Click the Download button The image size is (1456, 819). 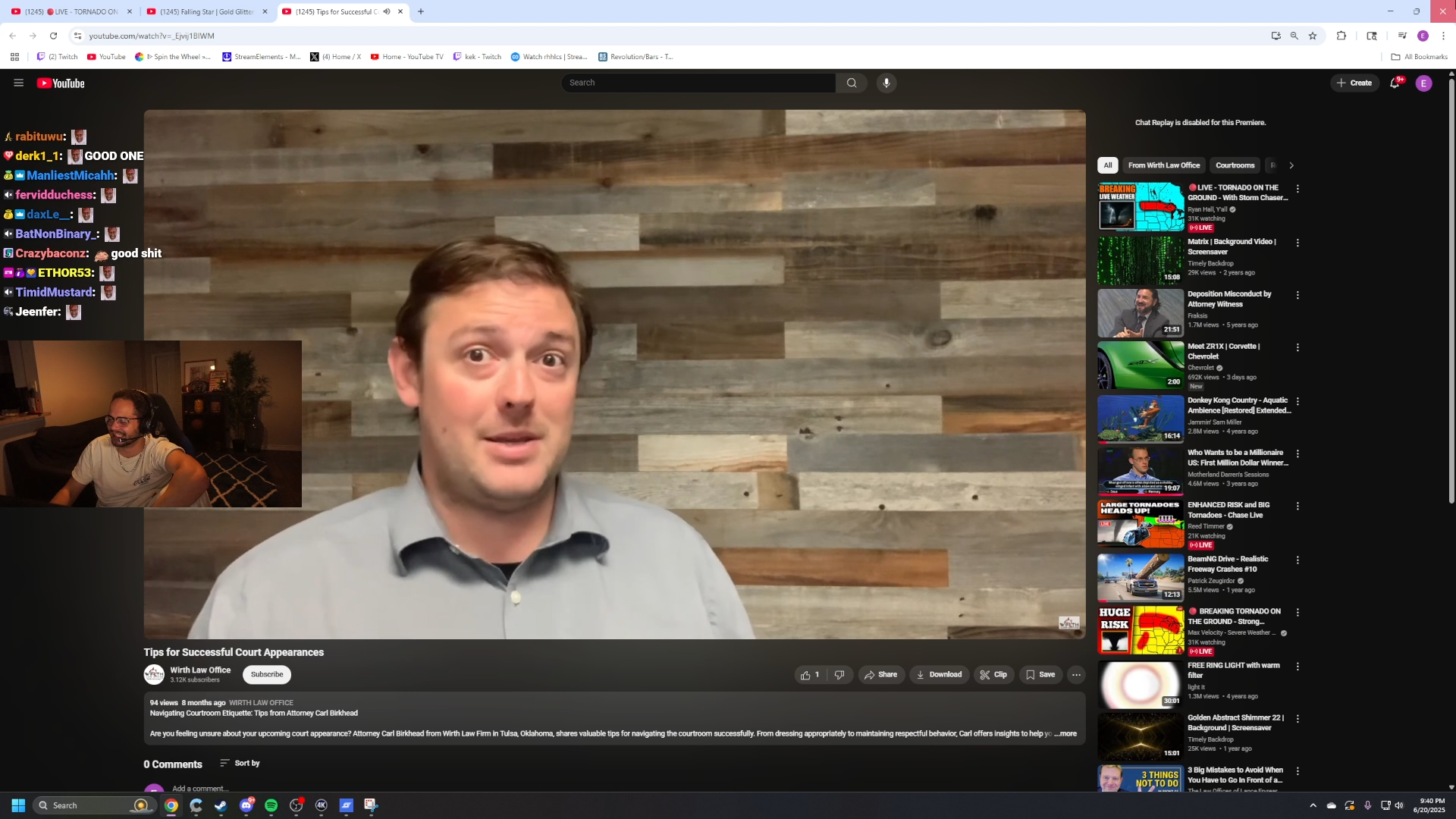pyautogui.click(x=940, y=674)
